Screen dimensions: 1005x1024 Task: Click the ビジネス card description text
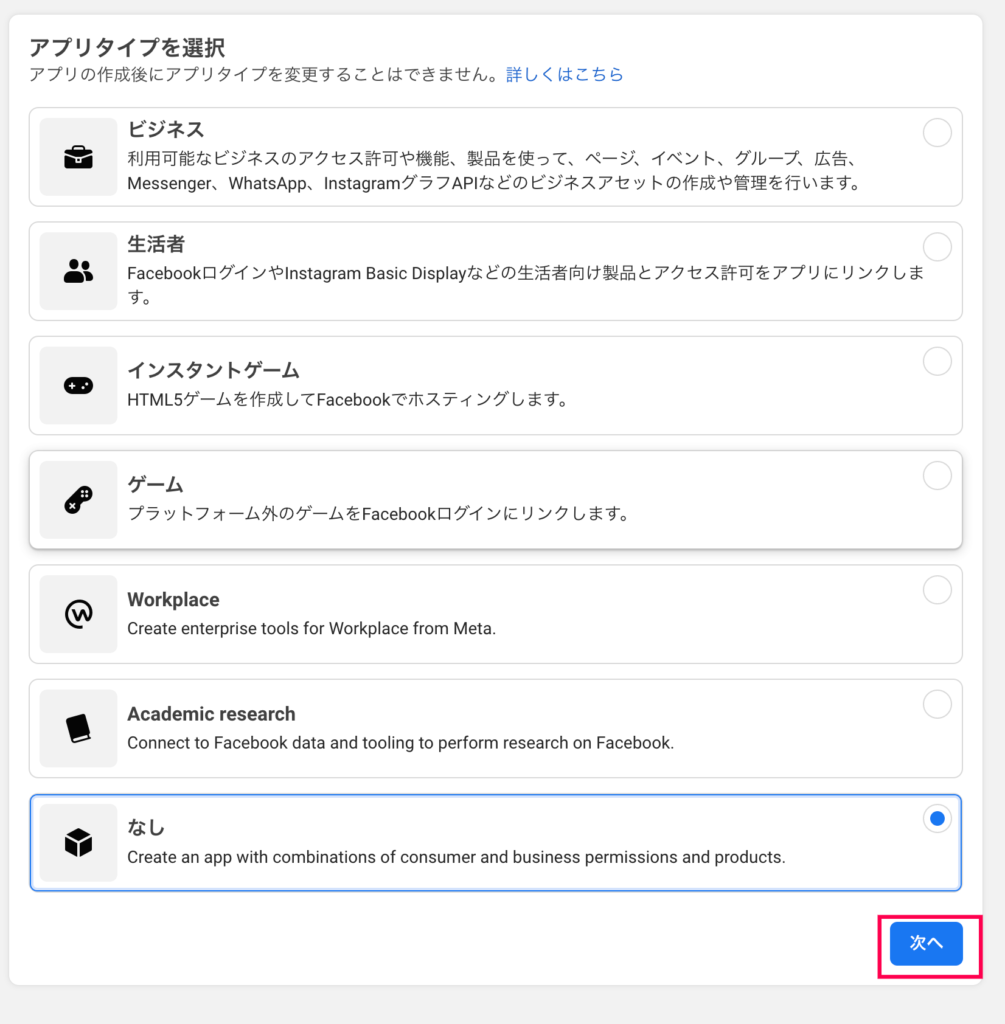pos(494,170)
